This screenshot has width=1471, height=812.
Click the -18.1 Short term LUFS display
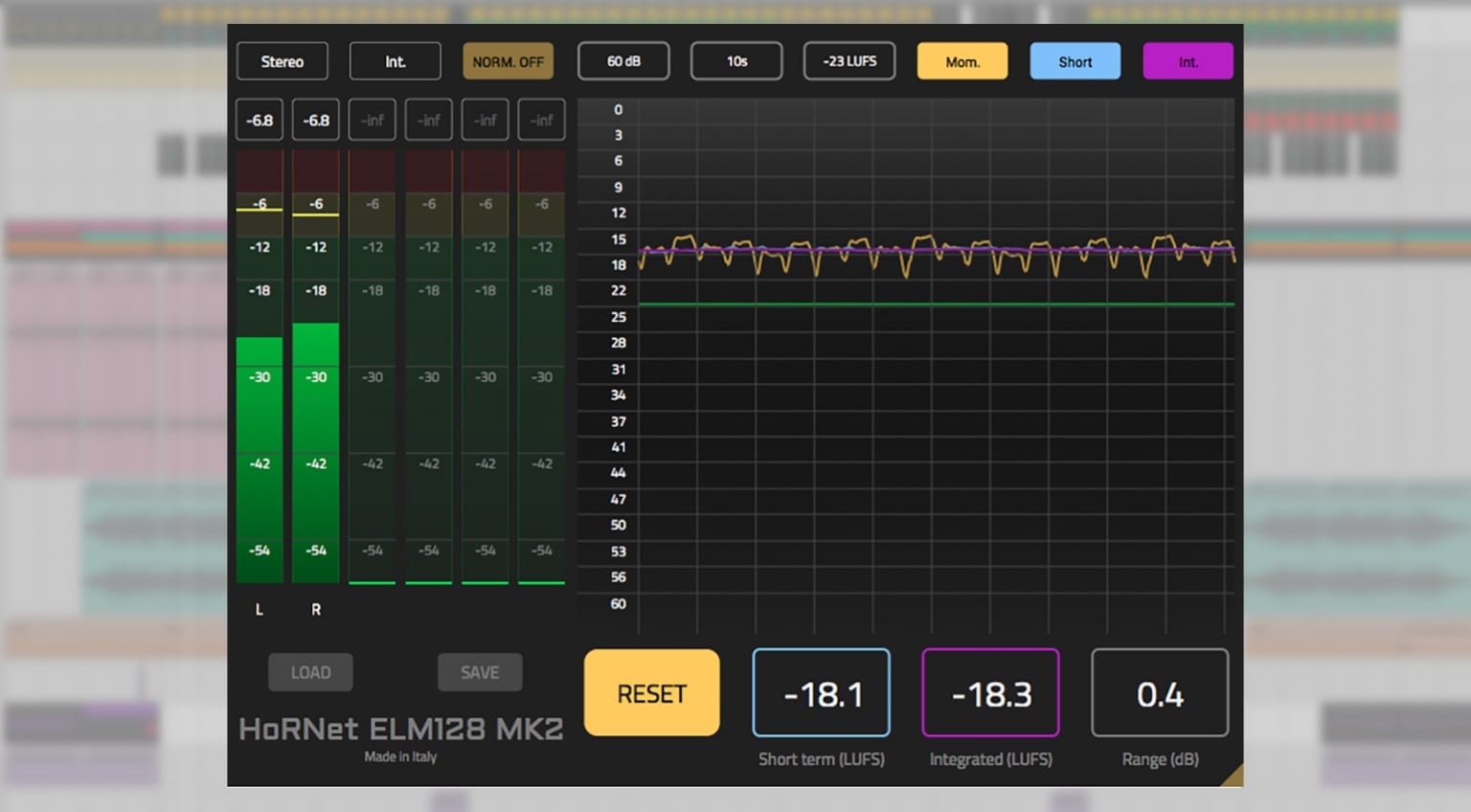(821, 692)
